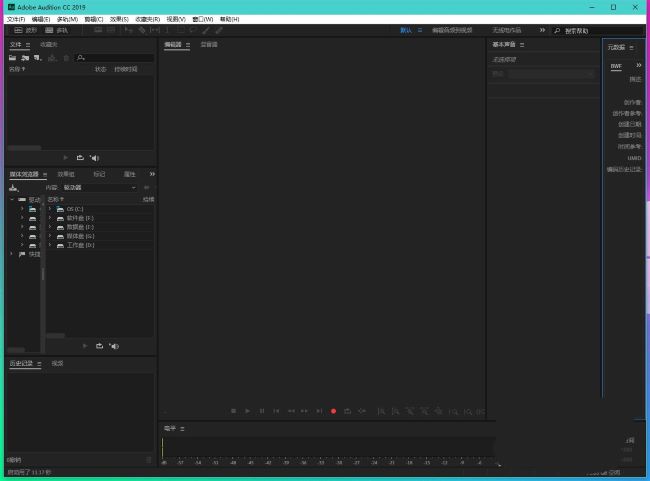Switch to Multitrack (多轨) view
This screenshot has width=650, height=481.
pyautogui.click(x=56, y=30)
